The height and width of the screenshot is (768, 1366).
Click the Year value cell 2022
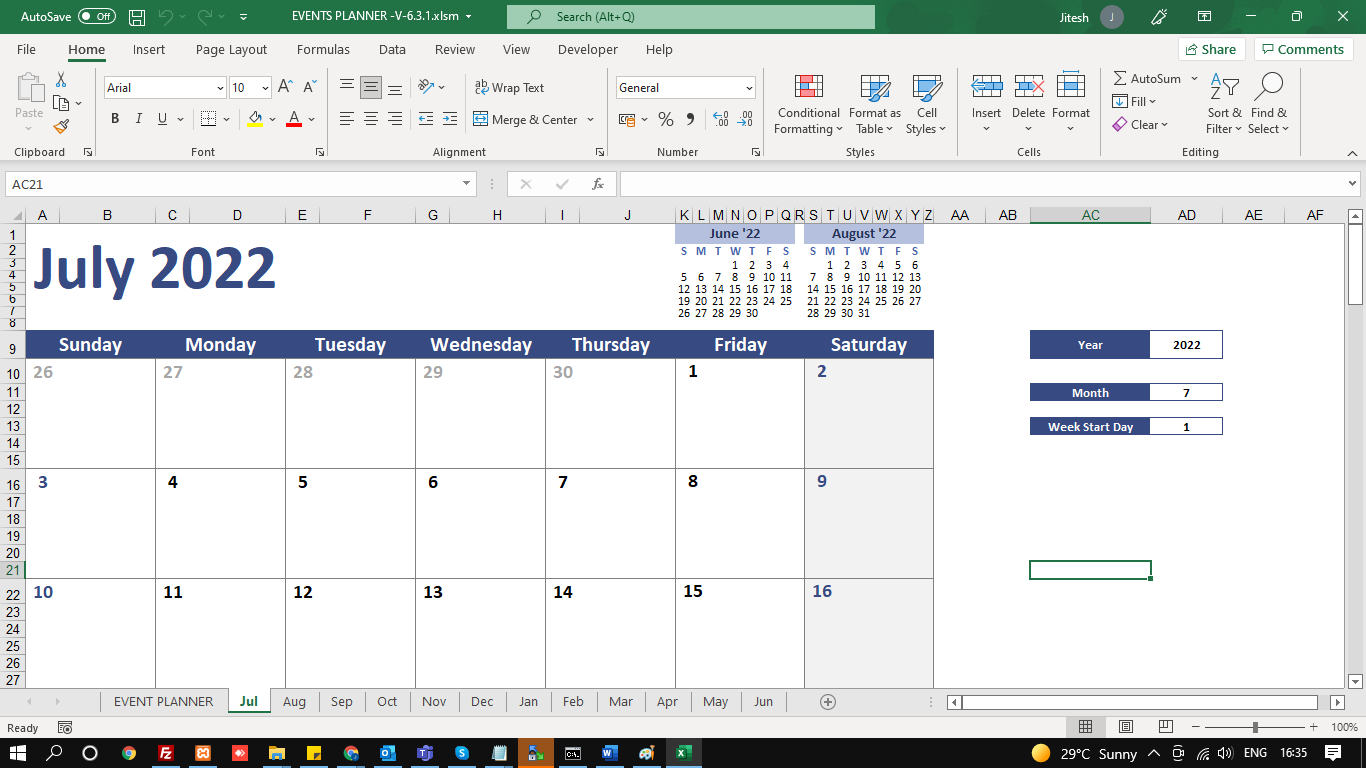1186,345
